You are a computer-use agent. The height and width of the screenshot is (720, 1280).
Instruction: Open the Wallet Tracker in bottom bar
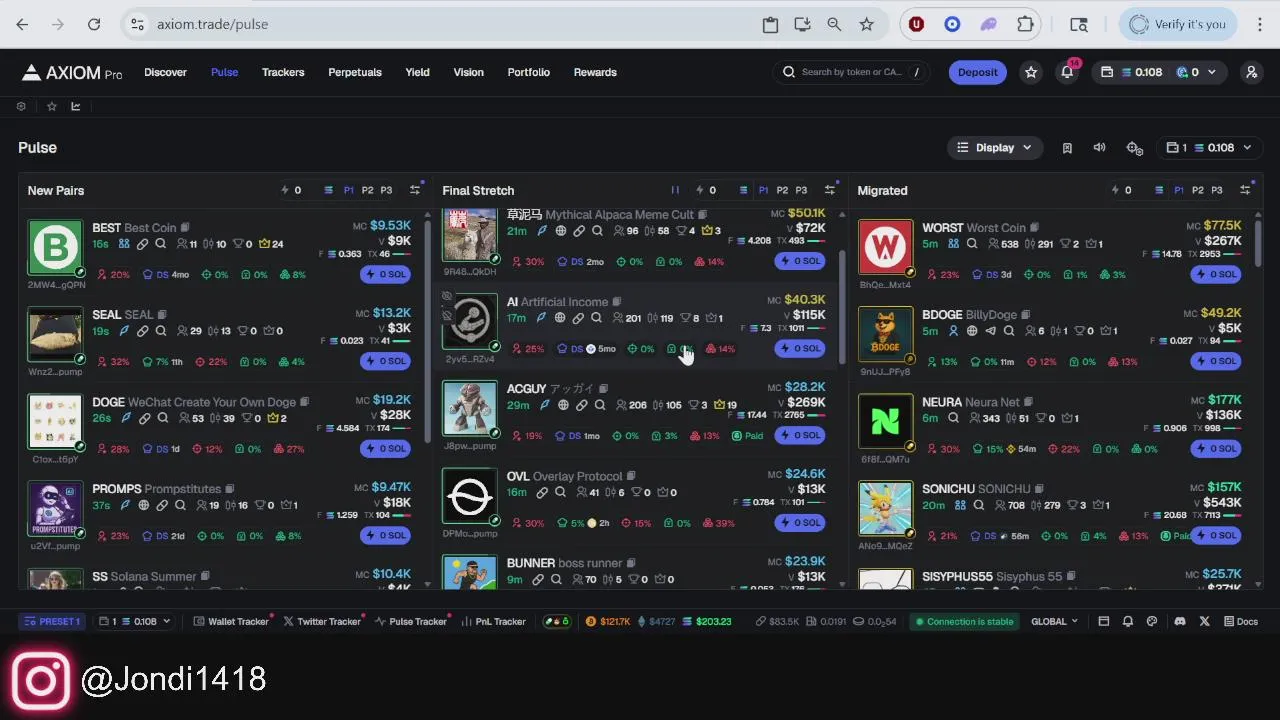click(x=231, y=621)
